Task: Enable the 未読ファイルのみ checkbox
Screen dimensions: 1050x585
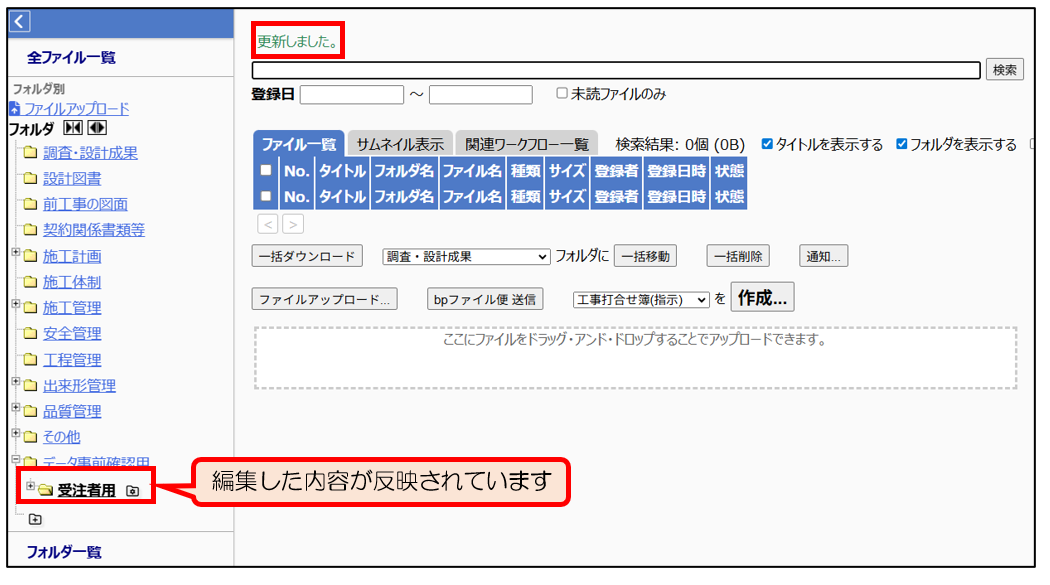Action: click(x=562, y=94)
